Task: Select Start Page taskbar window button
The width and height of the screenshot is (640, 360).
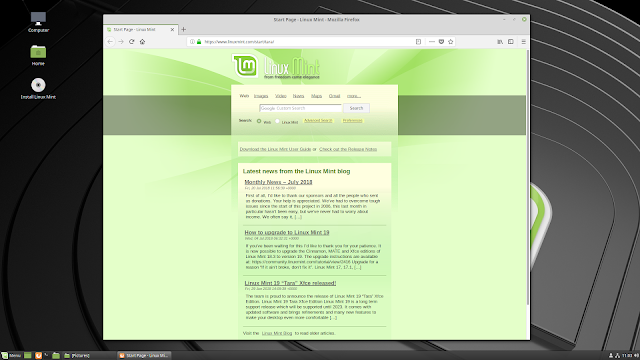Action: coord(144,356)
